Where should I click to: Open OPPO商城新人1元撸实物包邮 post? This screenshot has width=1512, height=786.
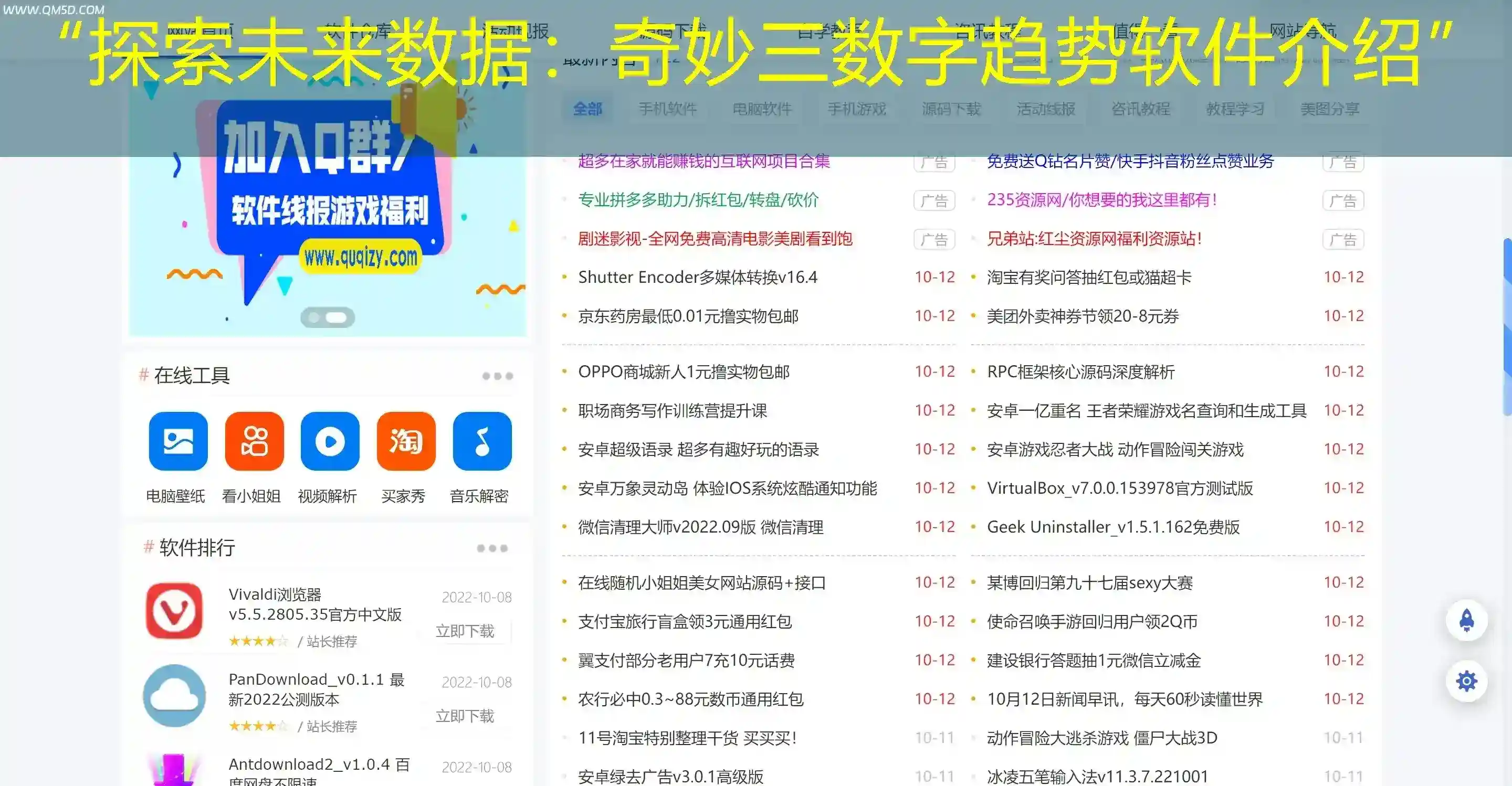pos(684,372)
